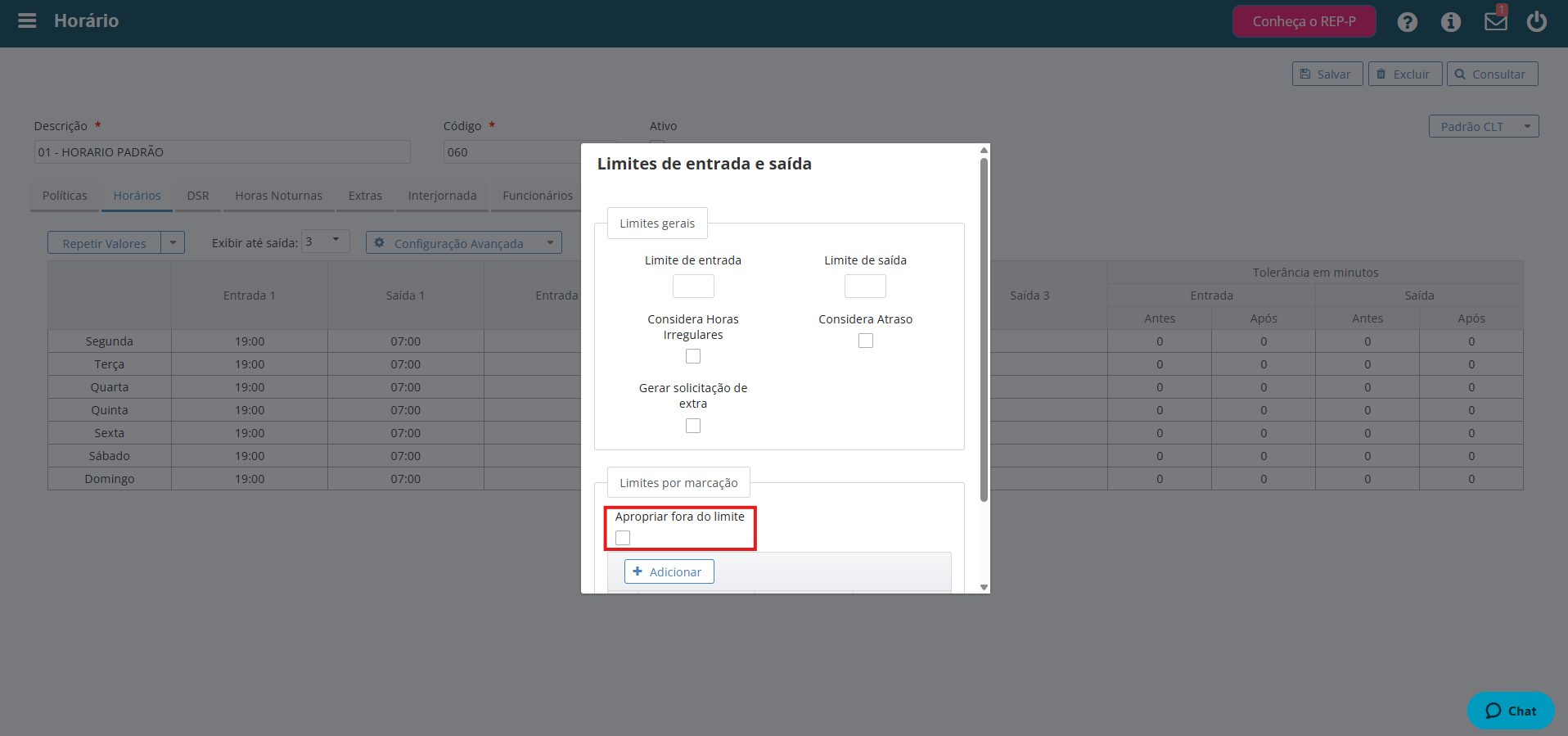Viewport: 1568px width, 736px height.
Task: Click the Sábado row label
Action: (x=110, y=456)
